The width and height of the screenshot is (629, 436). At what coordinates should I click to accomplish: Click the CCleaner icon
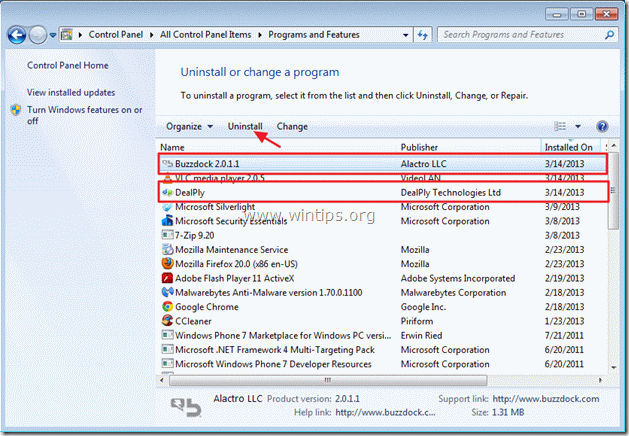coord(167,320)
